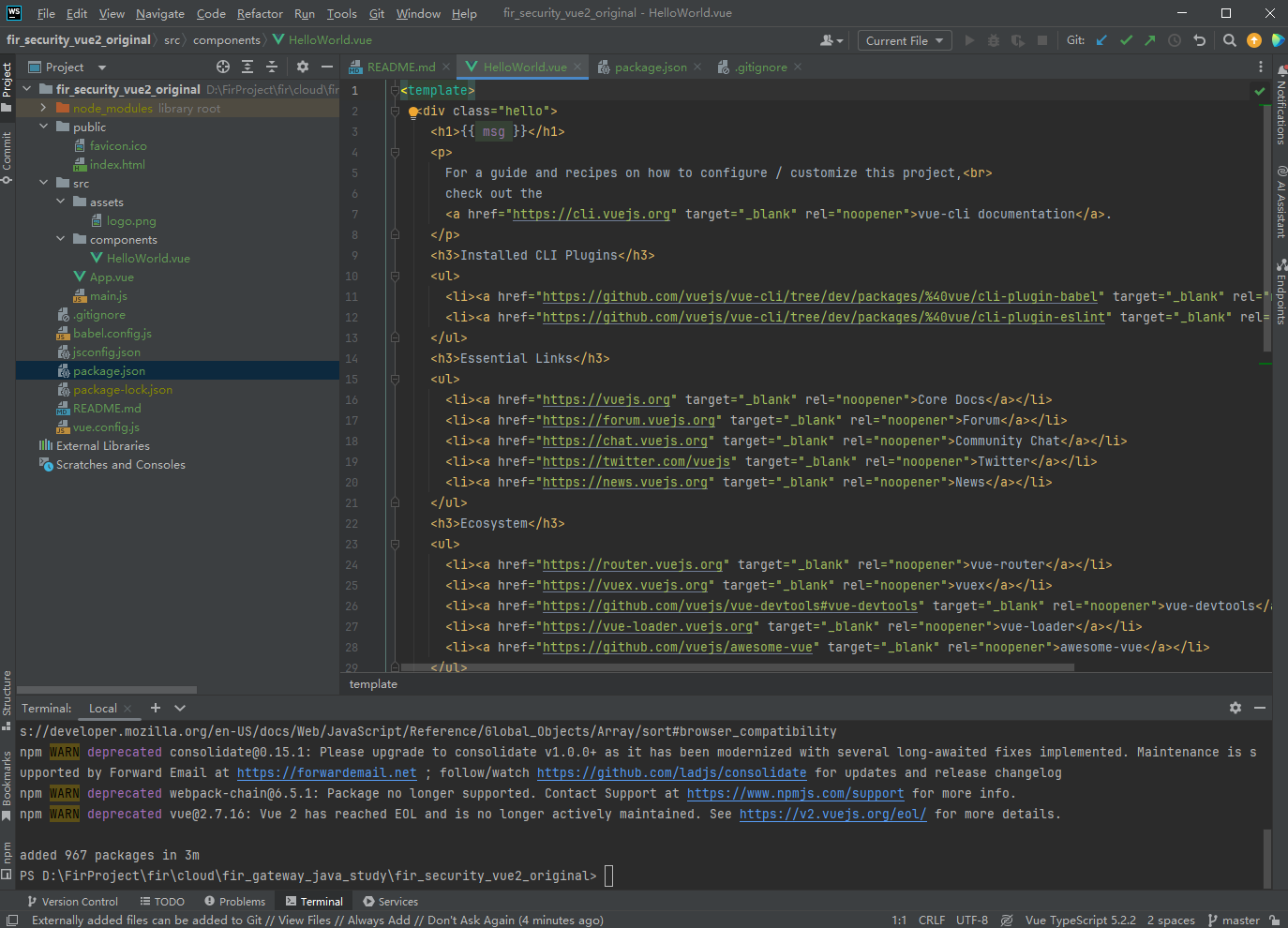Open Search Everywhere magnifier icon

point(1230,40)
